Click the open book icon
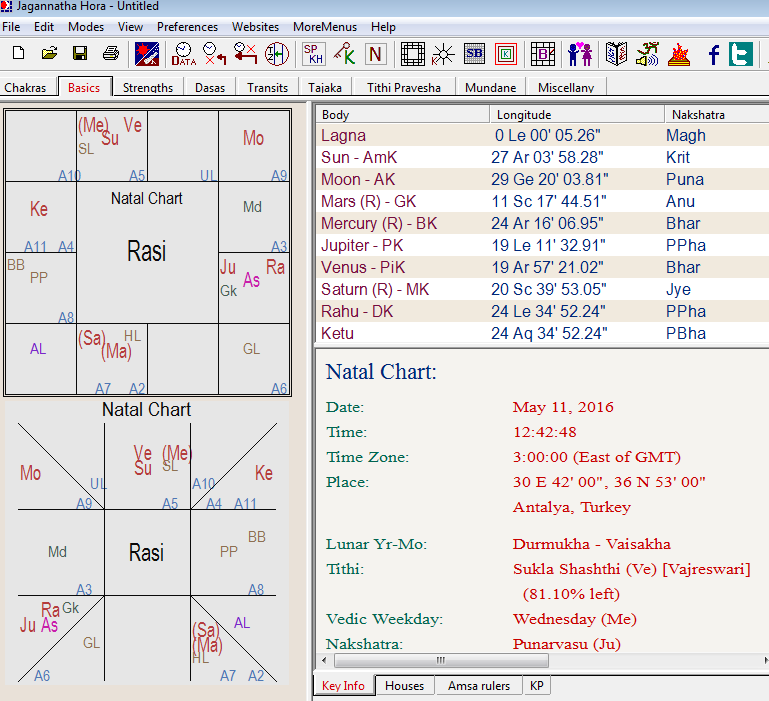The image size is (769, 701). (616, 53)
